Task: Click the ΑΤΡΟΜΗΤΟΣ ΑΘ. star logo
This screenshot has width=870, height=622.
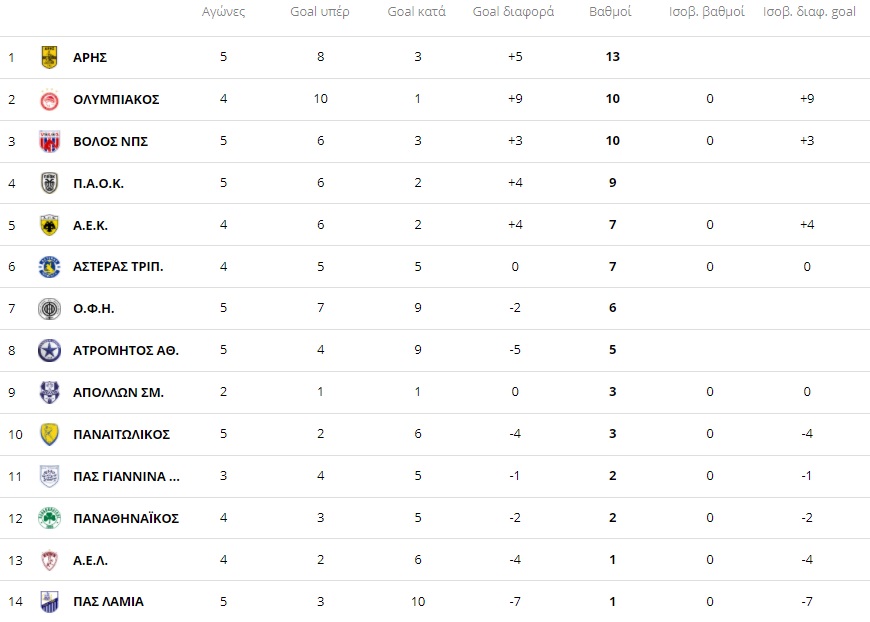Action: [x=49, y=351]
